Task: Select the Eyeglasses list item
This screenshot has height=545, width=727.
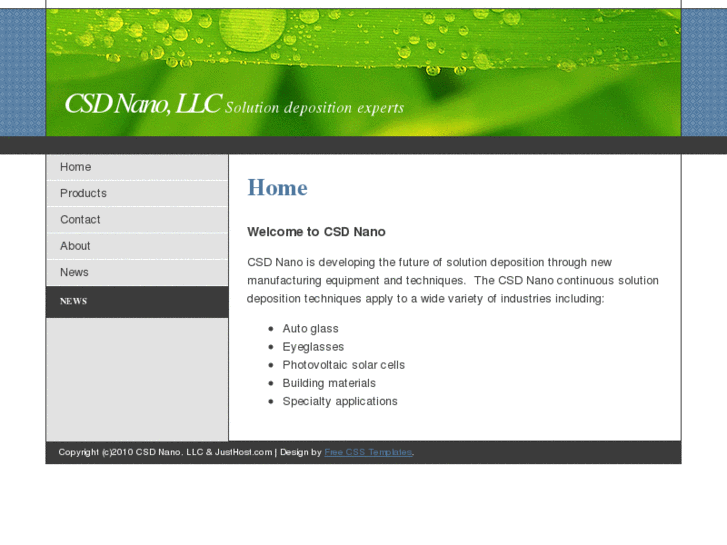Action: click(313, 347)
